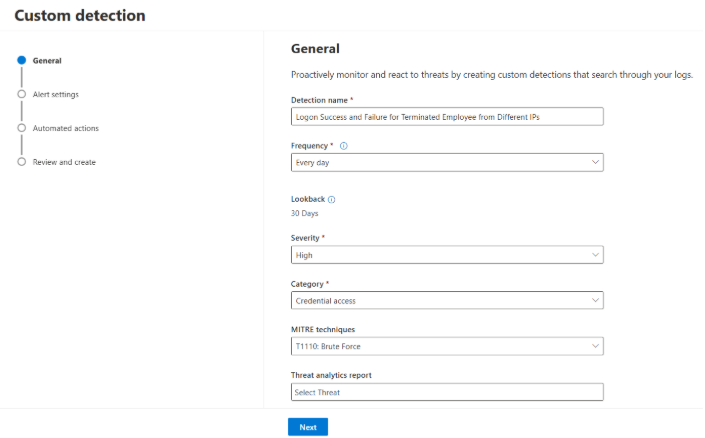Viewport: 705px width, 438px height.
Task: Click the Frequency info icon
Action: pos(344,146)
